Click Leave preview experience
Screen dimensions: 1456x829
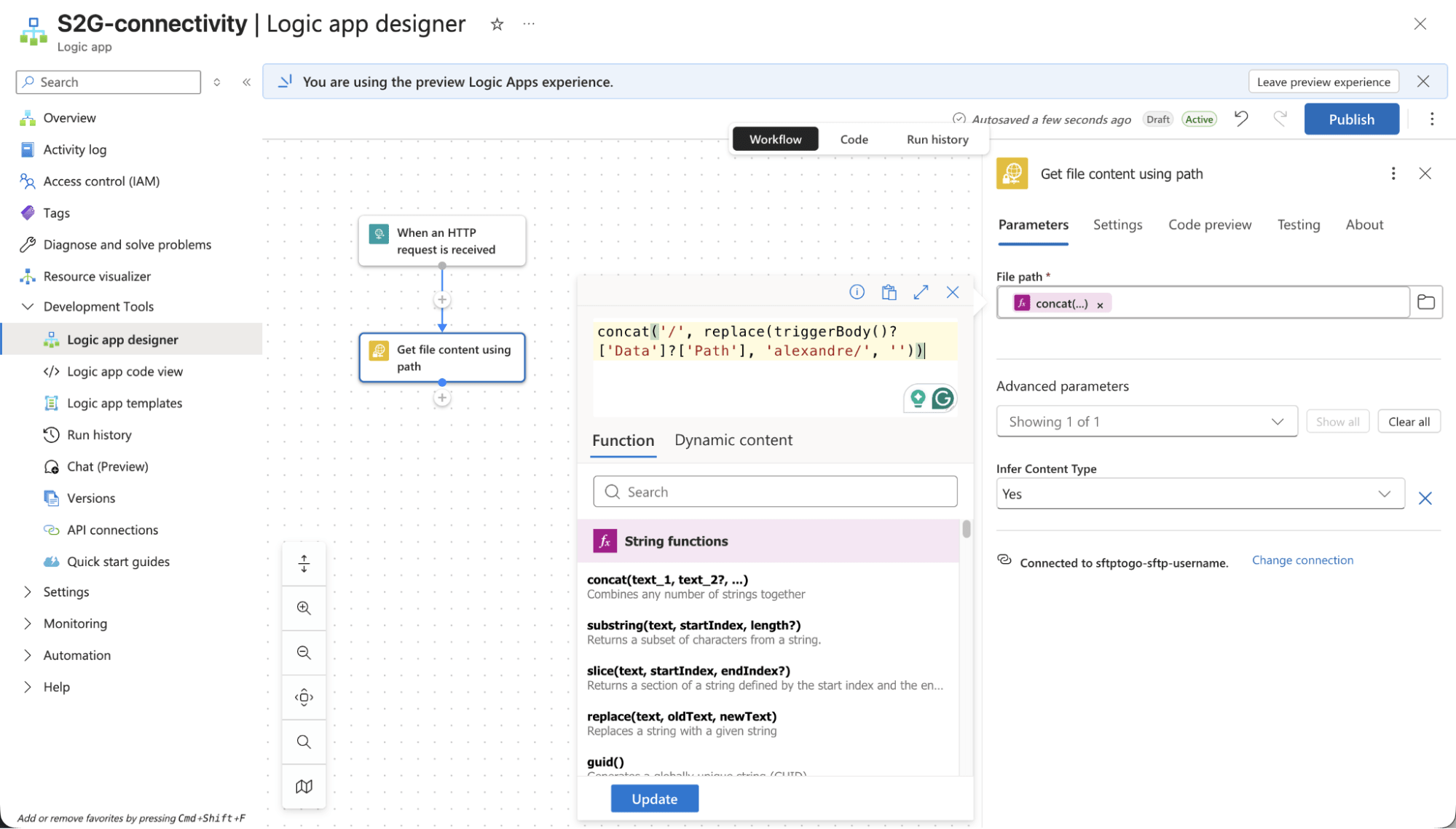pyautogui.click(x=1323, y=82)
